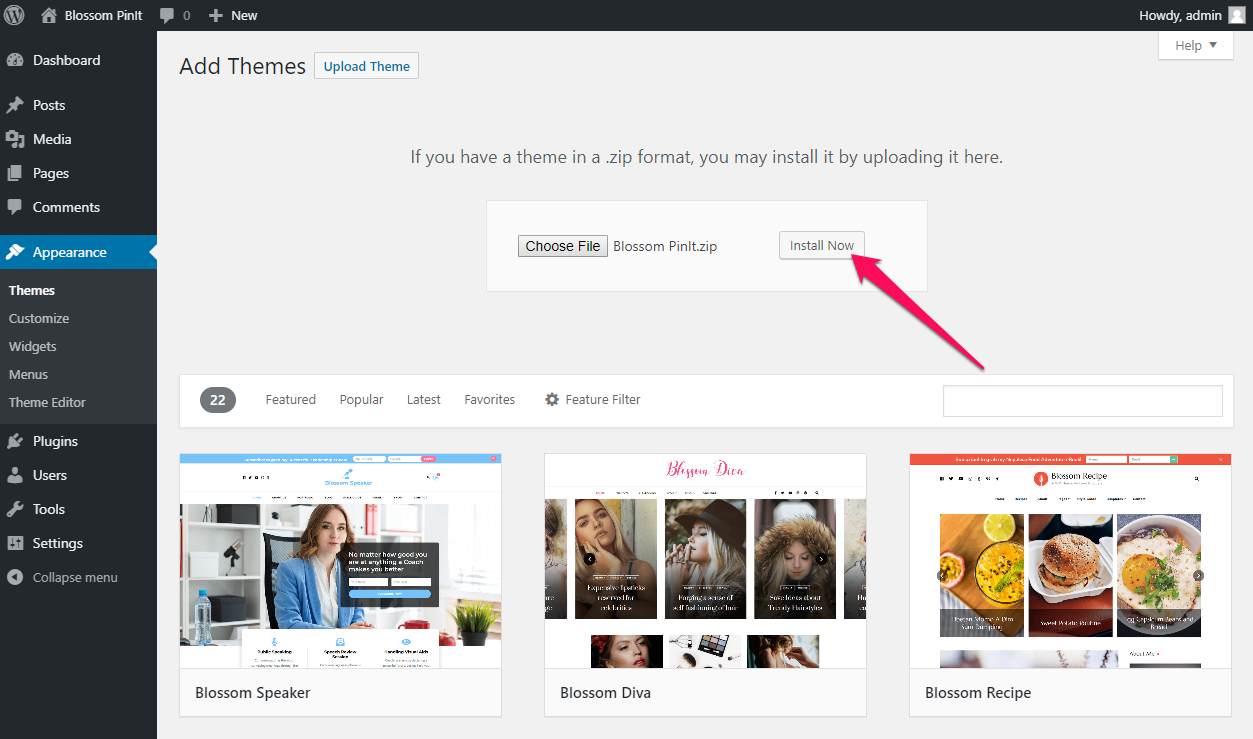The image size is (1253, 739).
Task: Click the selected file name Blossom PinIt.zip
Action: 665,246
